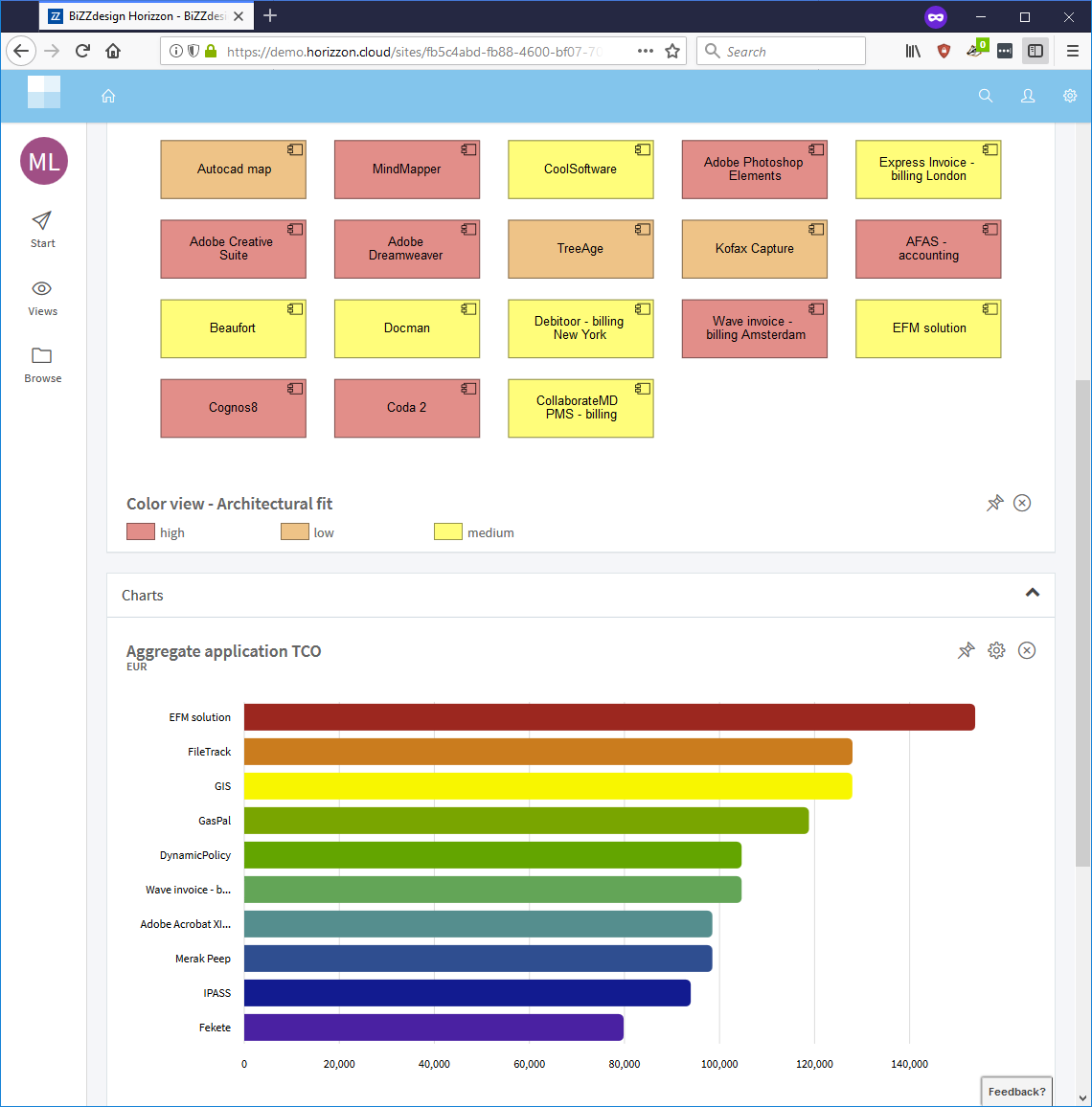Open the Views sidebar item
1092x1107 pixels.
click(42, 298)
